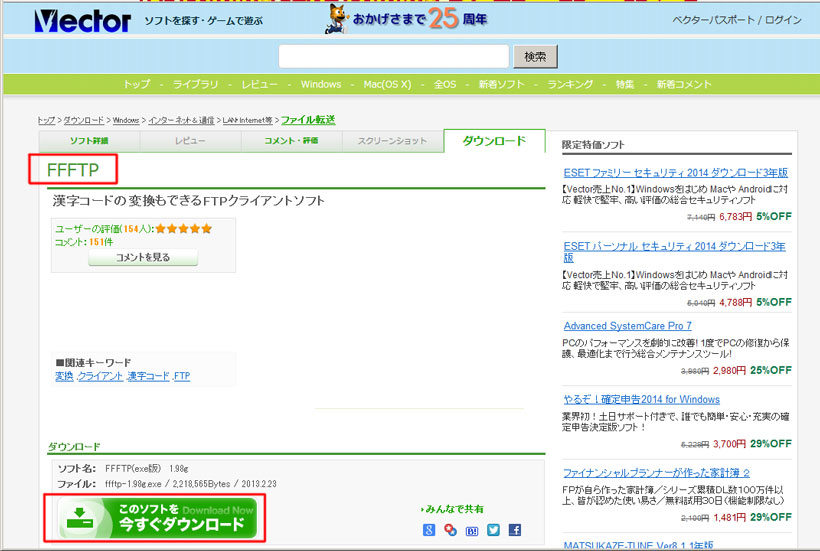This screenshot has width=820, height=551.
Task: Open やるぞ！確定申告2014 for Windows link
Action: [x=641, y=400]
